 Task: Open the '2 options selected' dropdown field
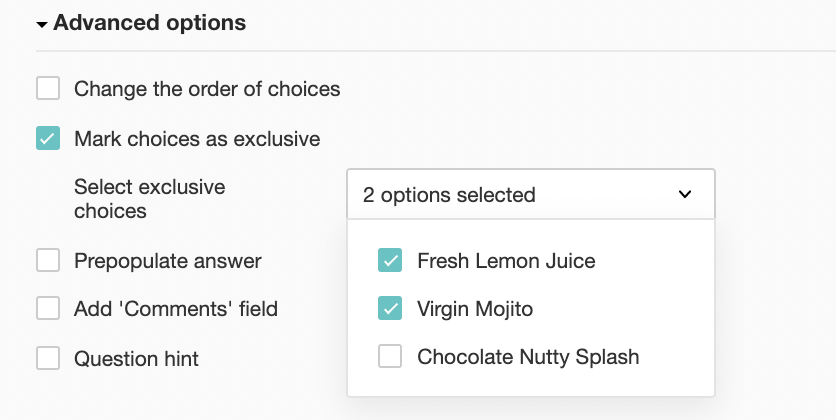(x=520, y=195)
